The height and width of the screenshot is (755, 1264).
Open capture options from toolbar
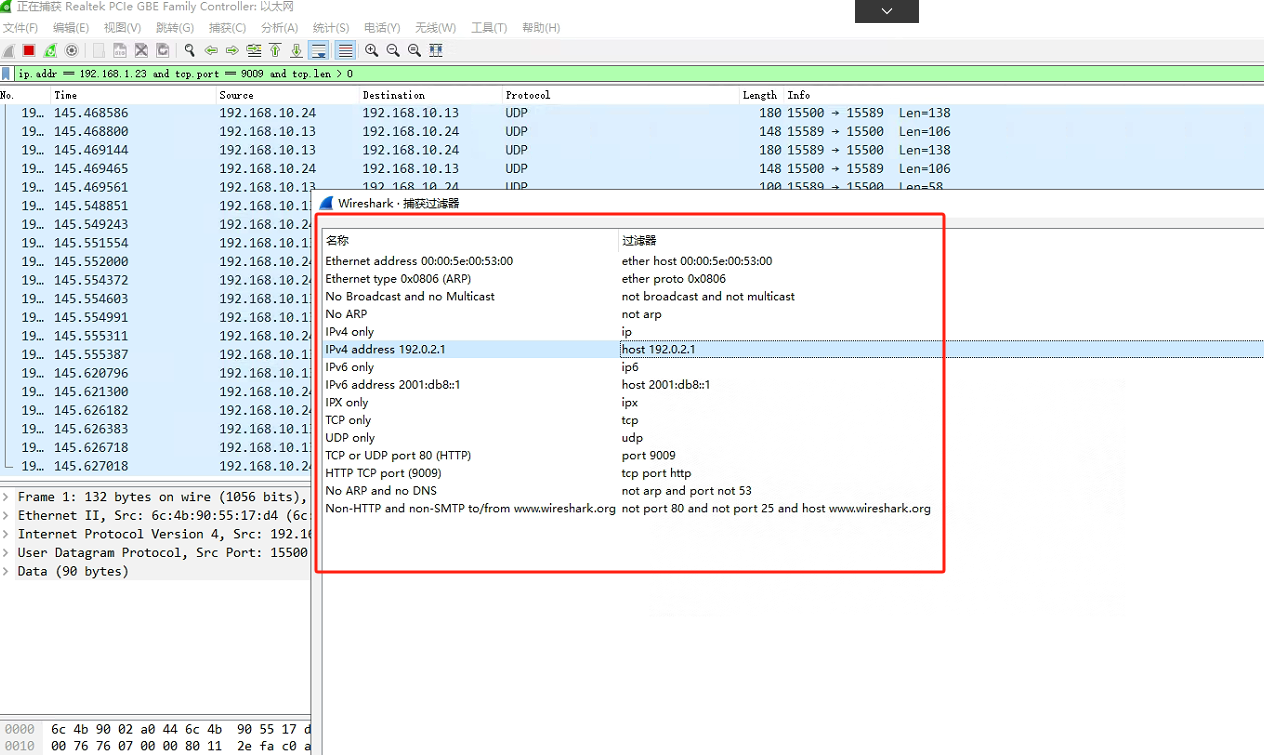pos(71,50)
